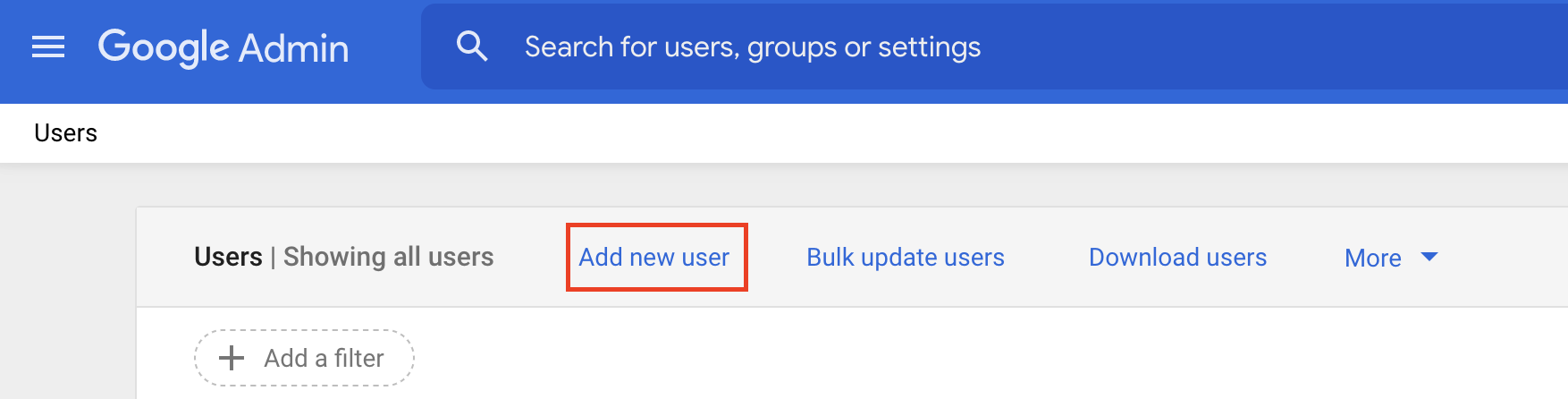
Task: Click the More dropdown arrow
Action: point(1429,257)
